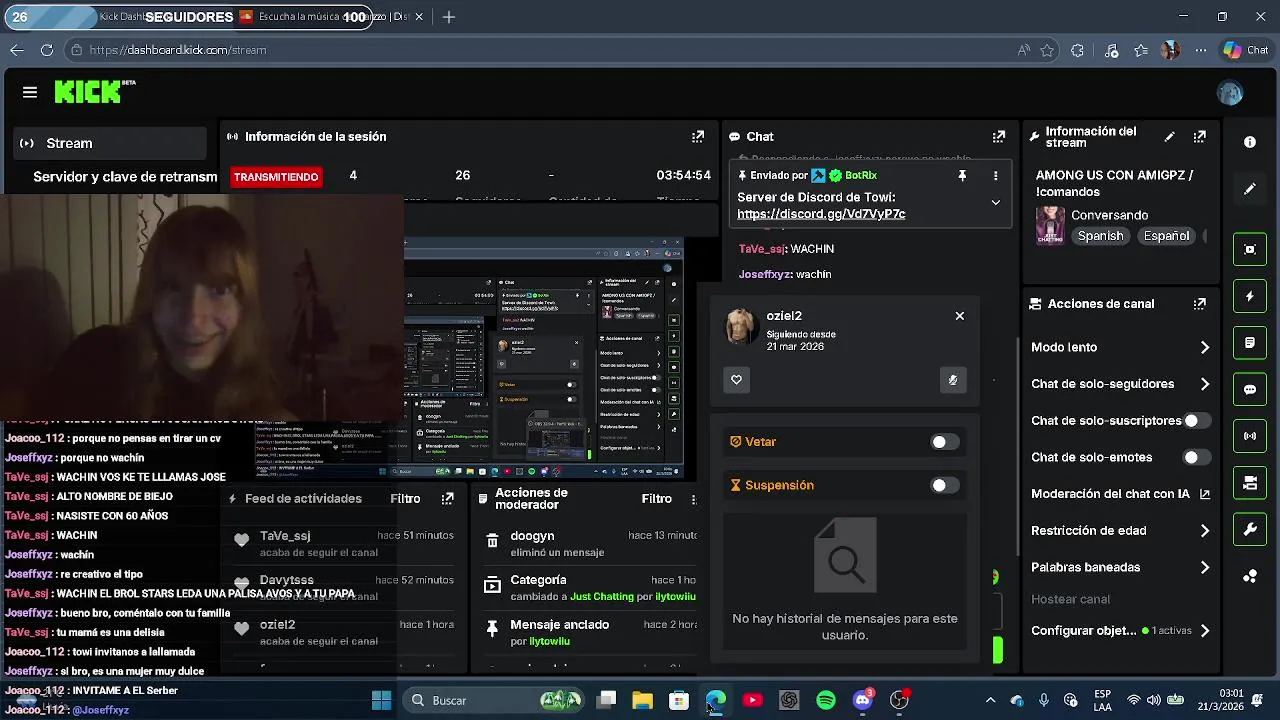Open the Copilot Chat button
Image resolution: width=1280 pixels, height=720 pixels.
[x=1246, y=50]
